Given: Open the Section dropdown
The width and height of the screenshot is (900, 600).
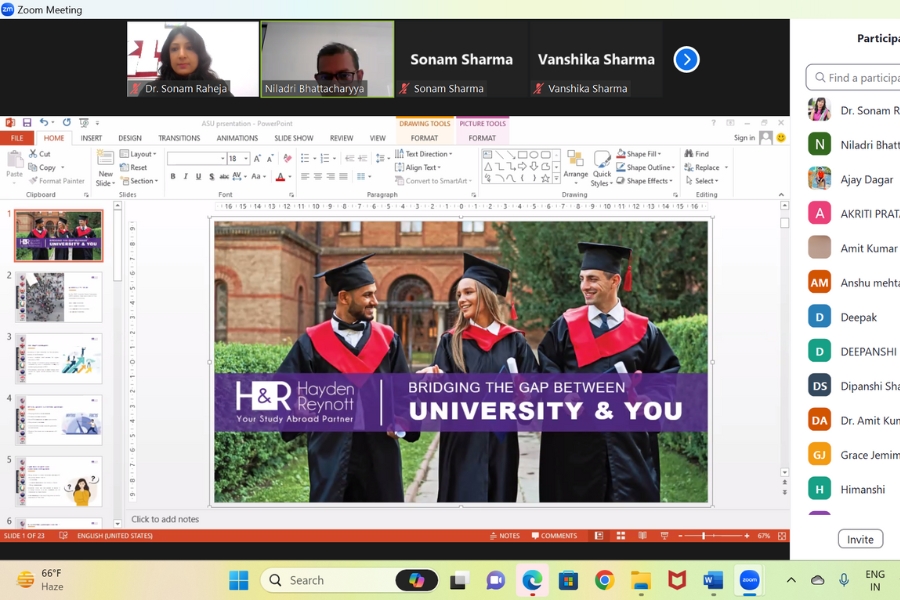Looking at the screenshot, I should [139, 181].
